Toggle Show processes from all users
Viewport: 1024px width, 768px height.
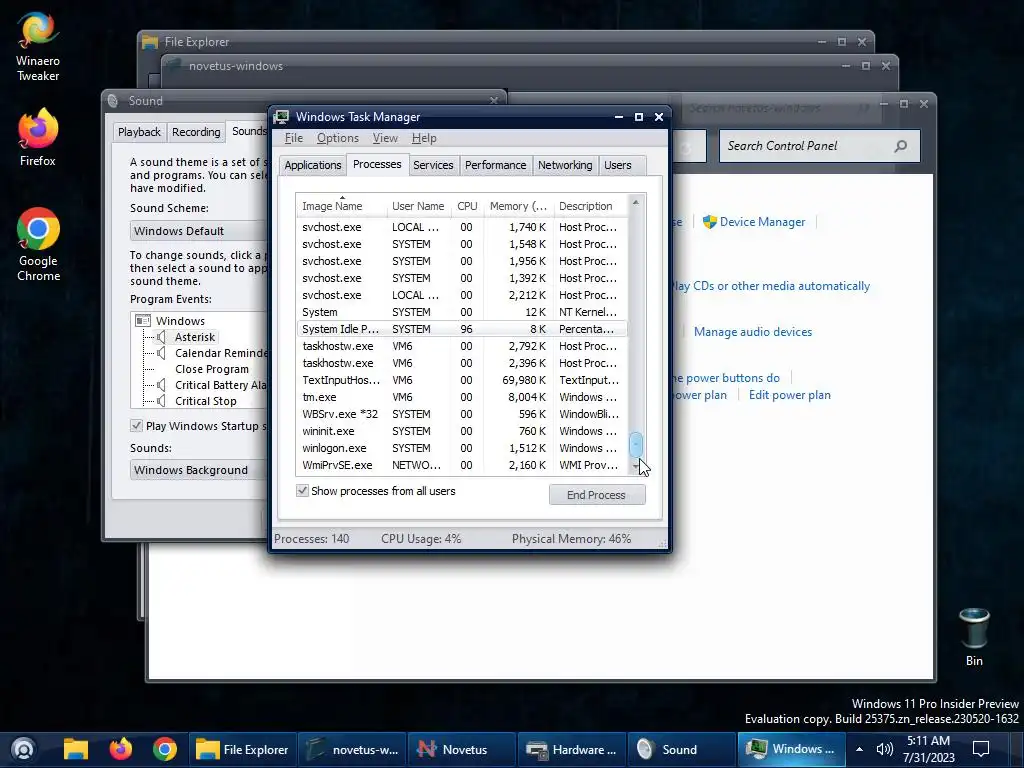[x=302, y=490]
